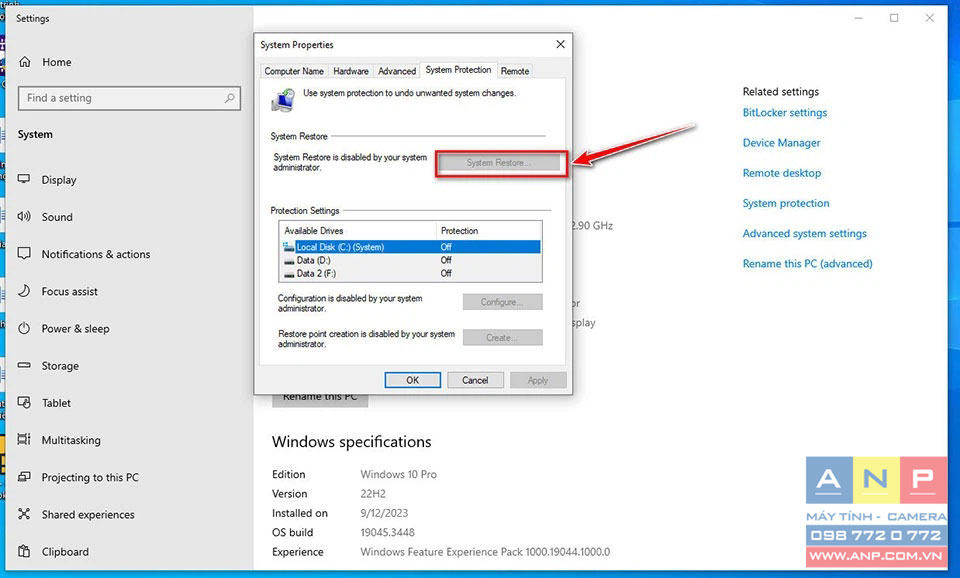Open Display settings page

[59, 180]
